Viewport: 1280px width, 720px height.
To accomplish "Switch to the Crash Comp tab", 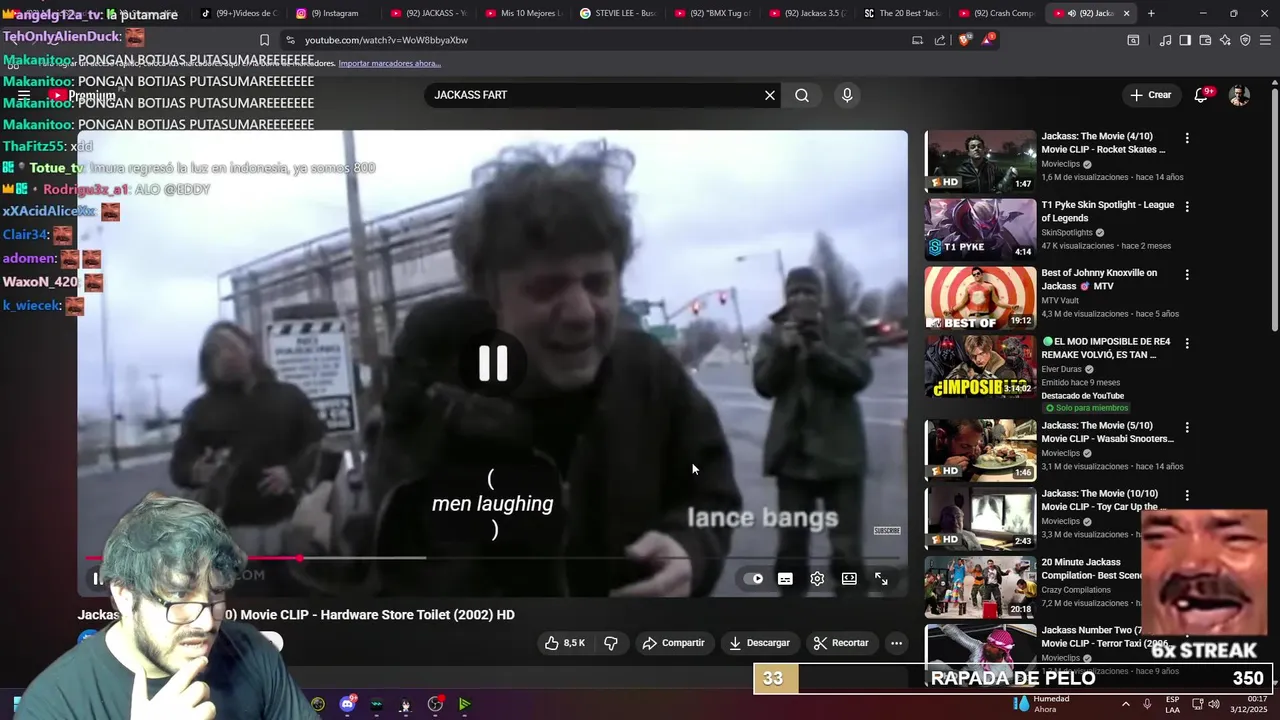I will pyautogui.click(x=996, y=13).
